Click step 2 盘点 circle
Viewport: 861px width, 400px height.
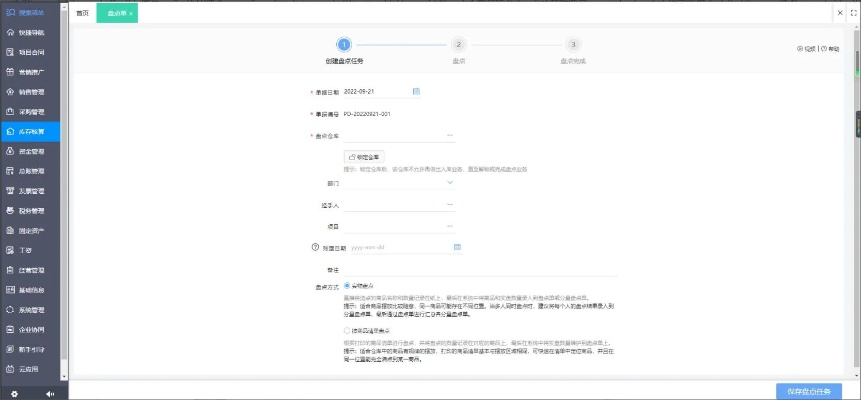pos(459,45)
